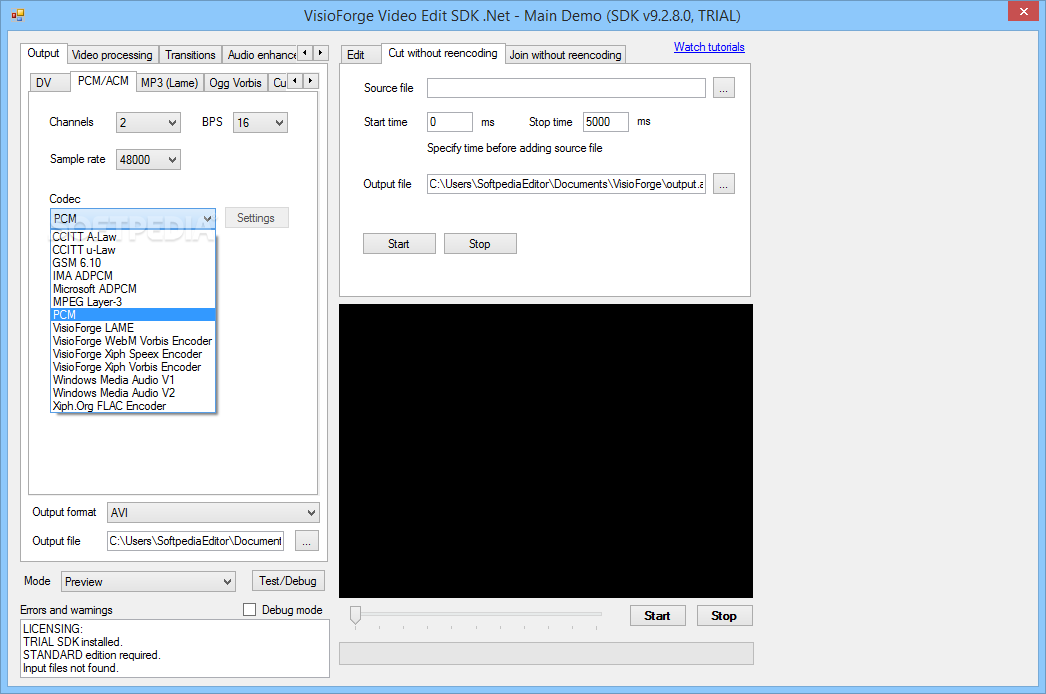Click the Test/Debug button
Image resolution: width=1046 pixels, height=694 pixels.
288,581
